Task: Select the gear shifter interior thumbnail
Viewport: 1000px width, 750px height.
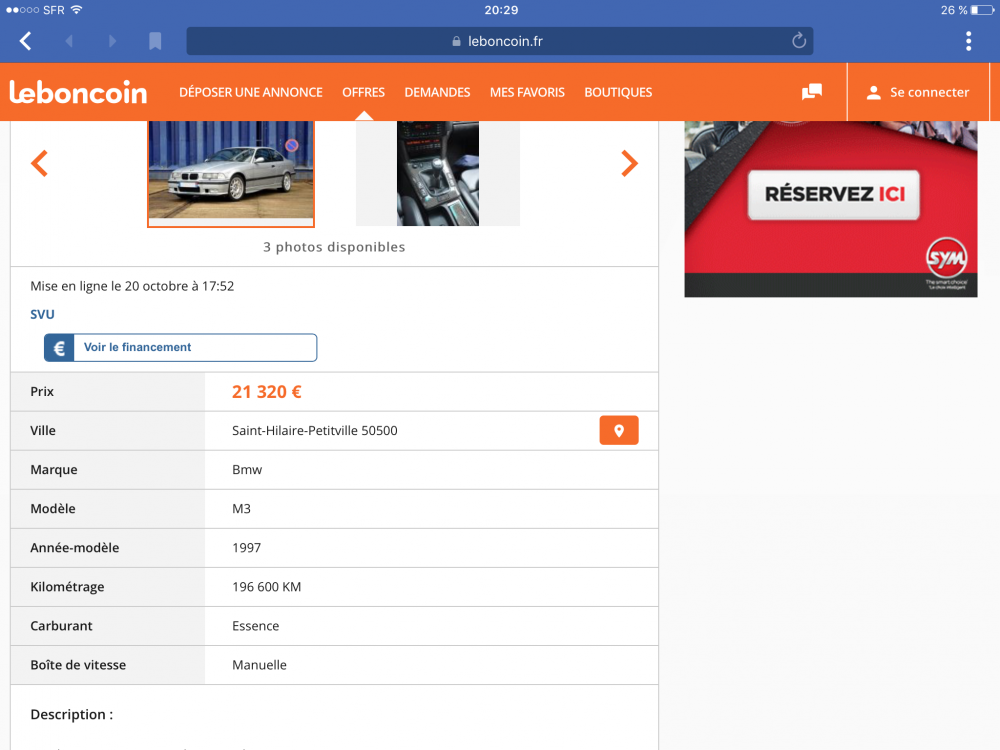Action: pos(438,173)
